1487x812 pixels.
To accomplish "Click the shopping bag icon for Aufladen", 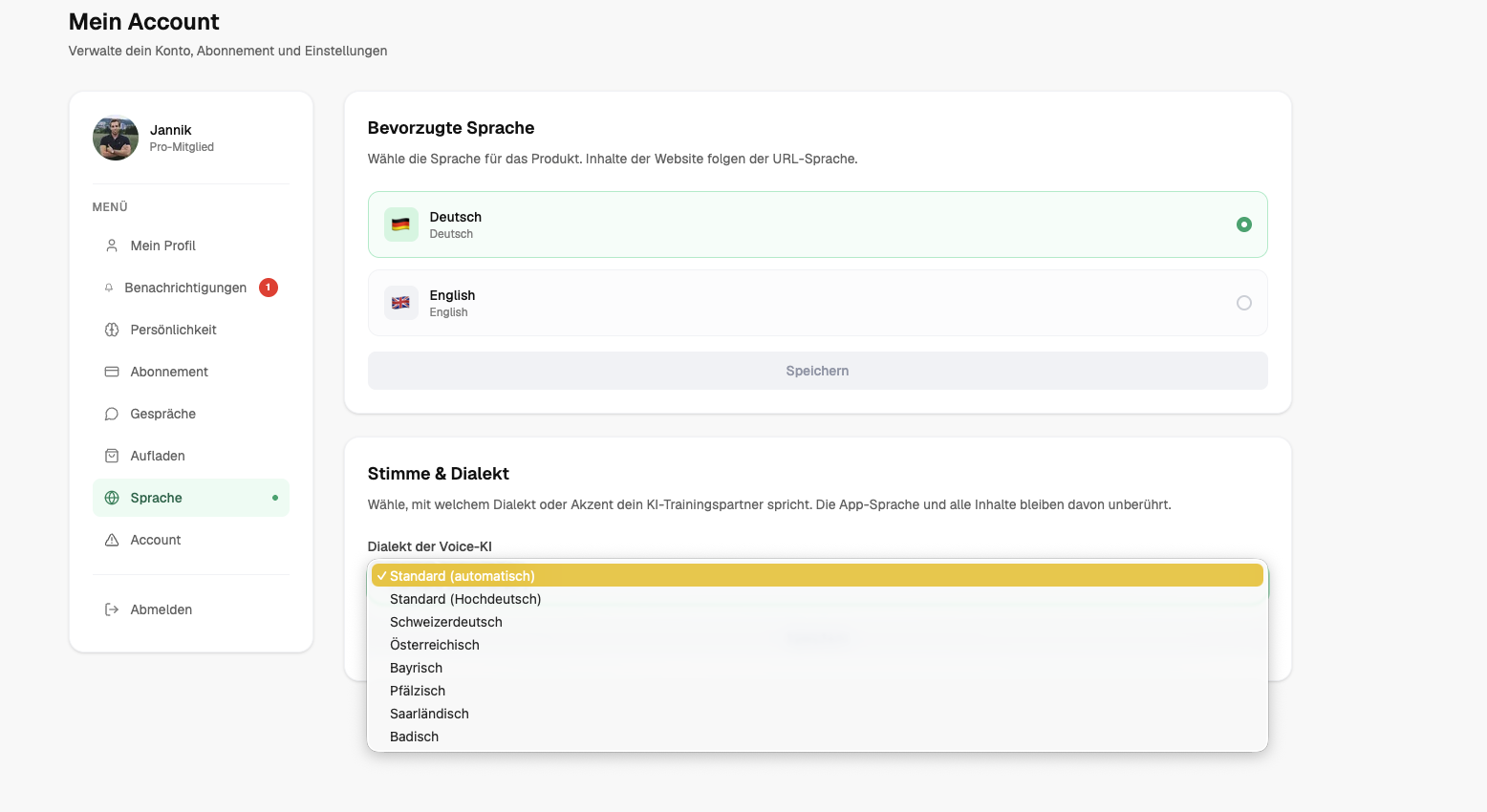I will coord(112,456).
